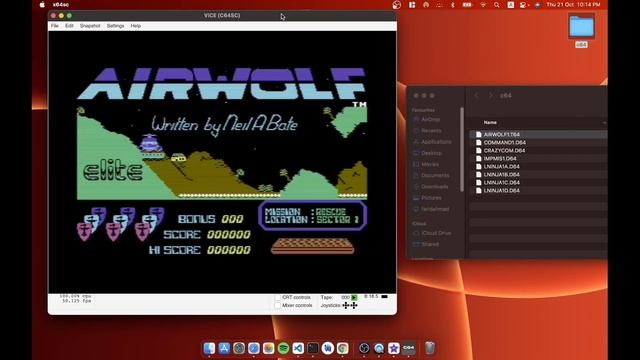Click the drive 8 LED indicator
Viewport: 640px width, 360px height.
(x=384, y=297)
